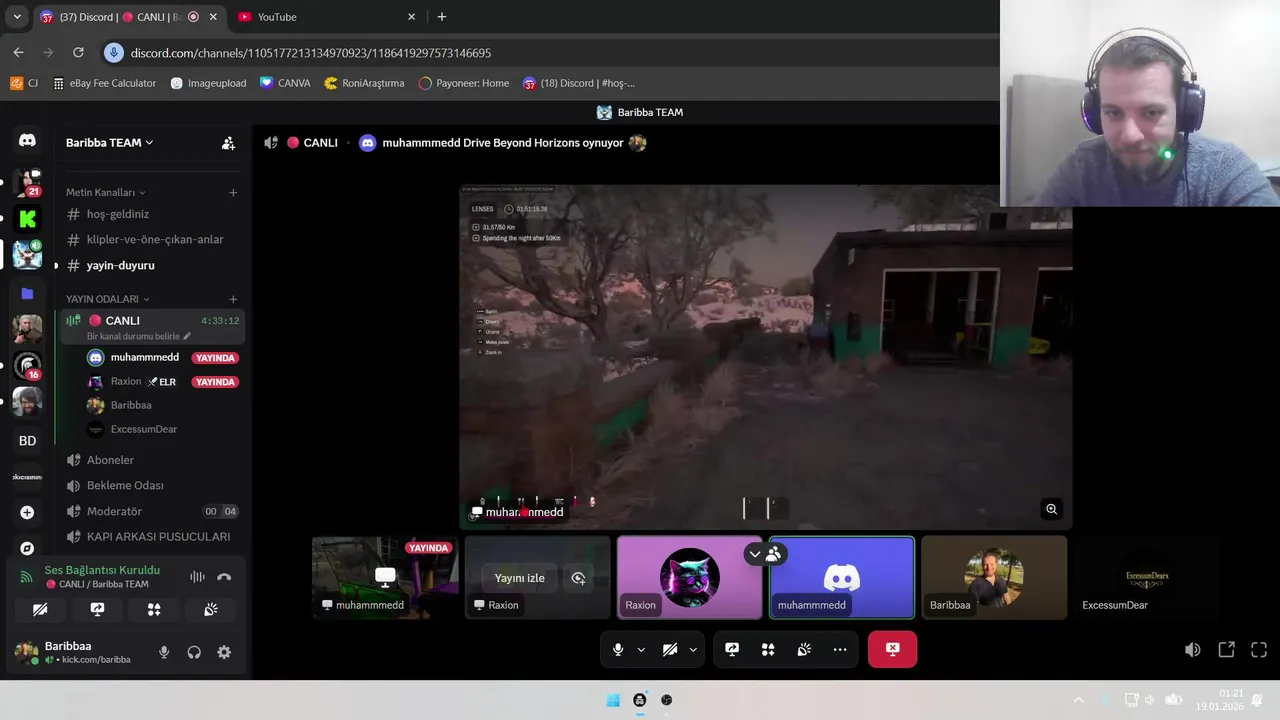The height and width of the screenshot is (720, 1280).
Task: Deafen with the headphones icon in the user panel
Action: click(x=194, y=652)
